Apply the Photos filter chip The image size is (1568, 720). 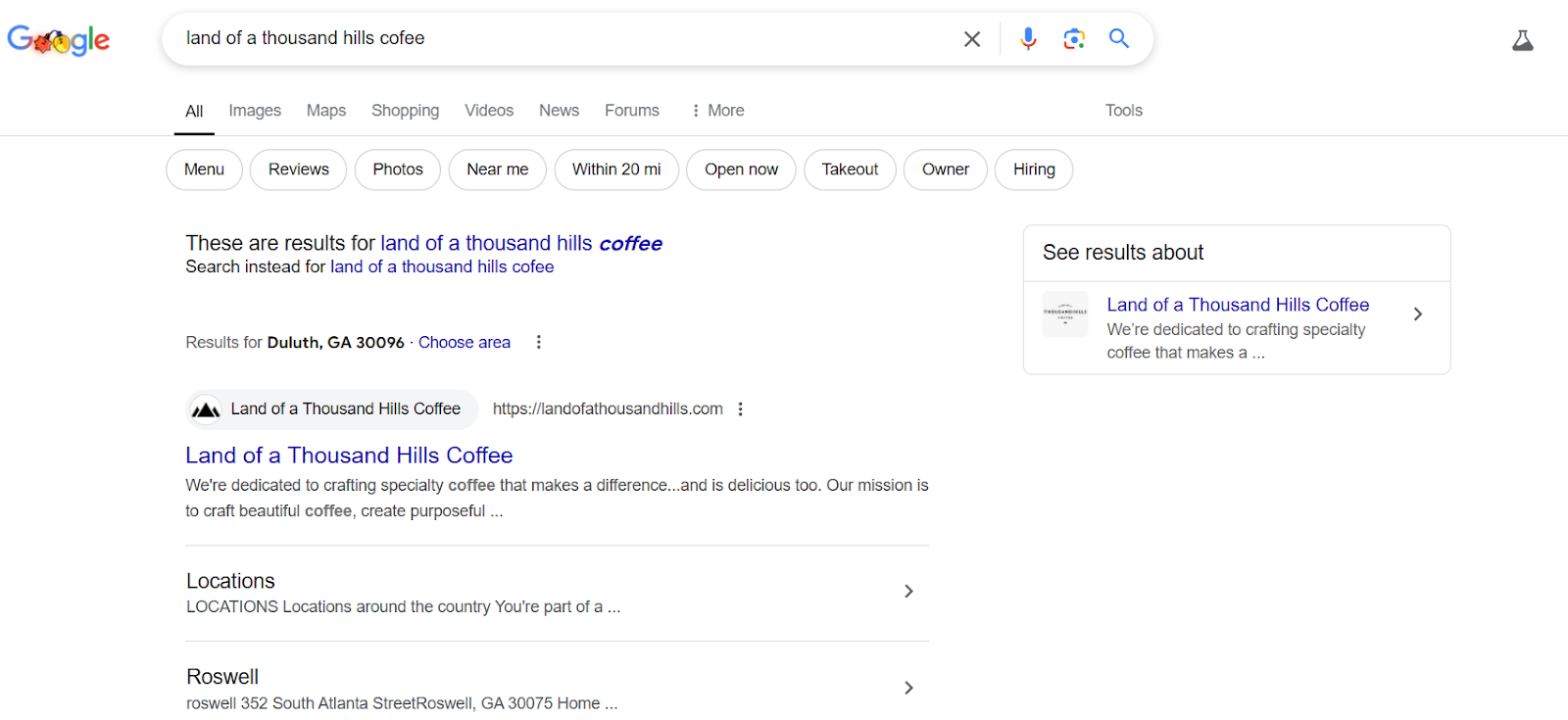coord(398,169)
